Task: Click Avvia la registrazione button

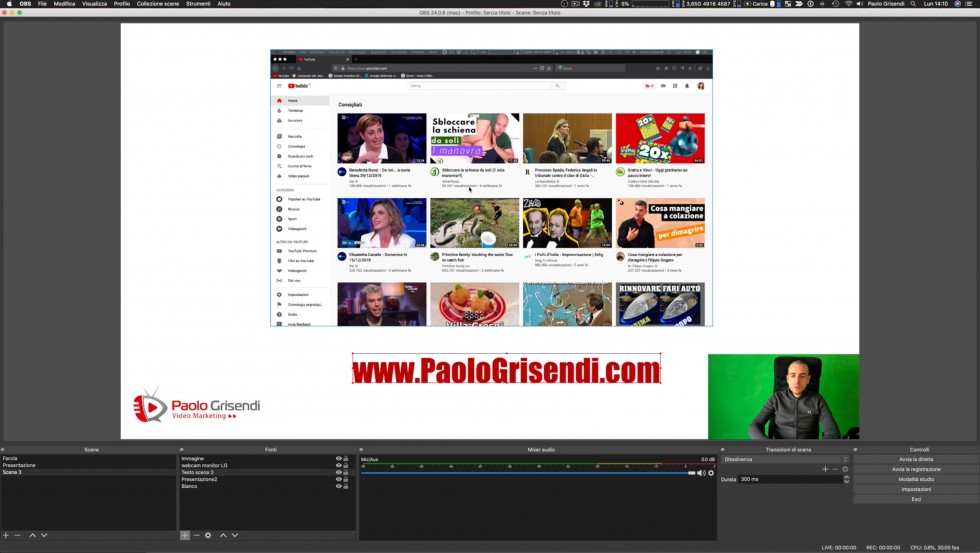Action: coord(916,469)
